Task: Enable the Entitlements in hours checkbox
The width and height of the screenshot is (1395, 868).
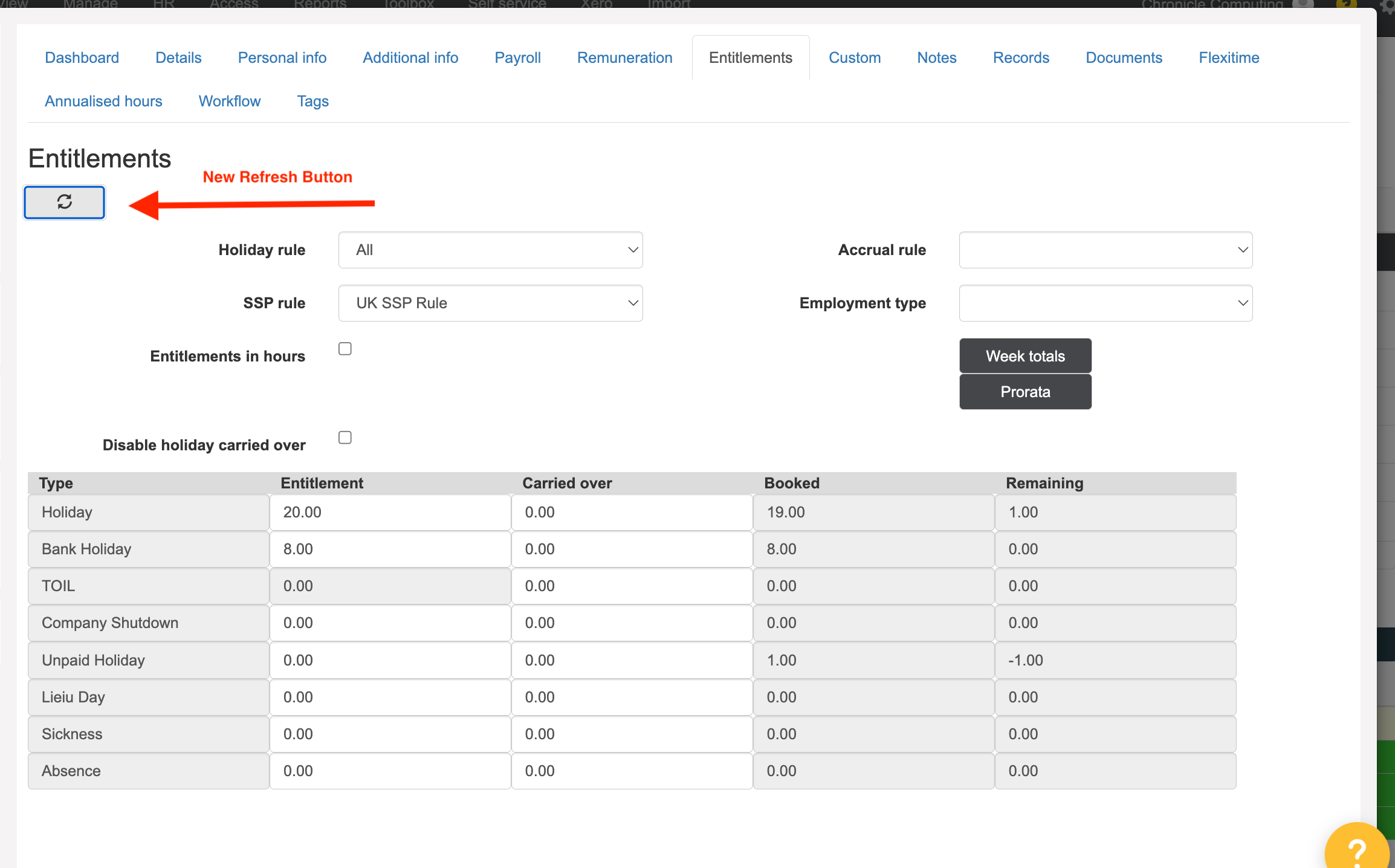Action: tap(345, 349)
